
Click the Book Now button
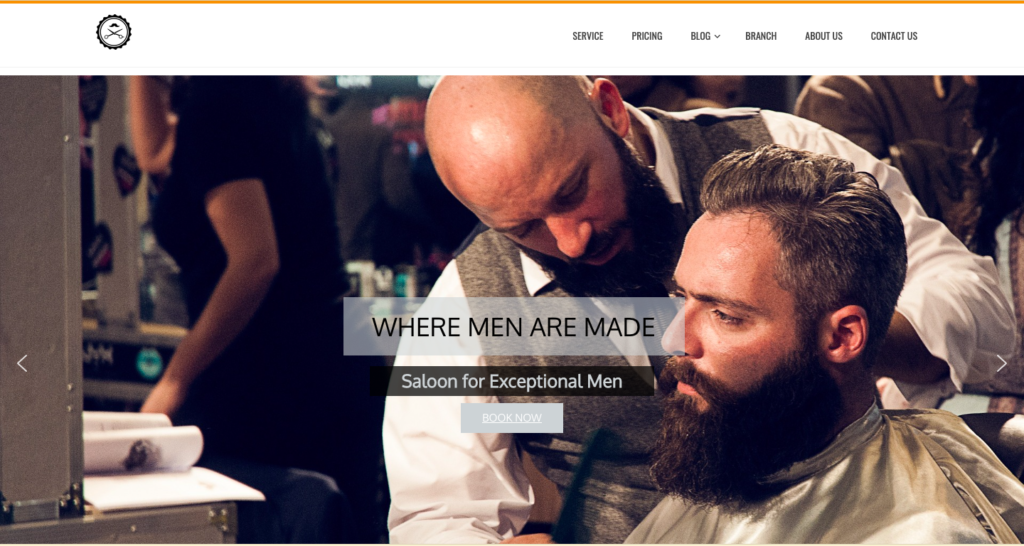[512, 418]
